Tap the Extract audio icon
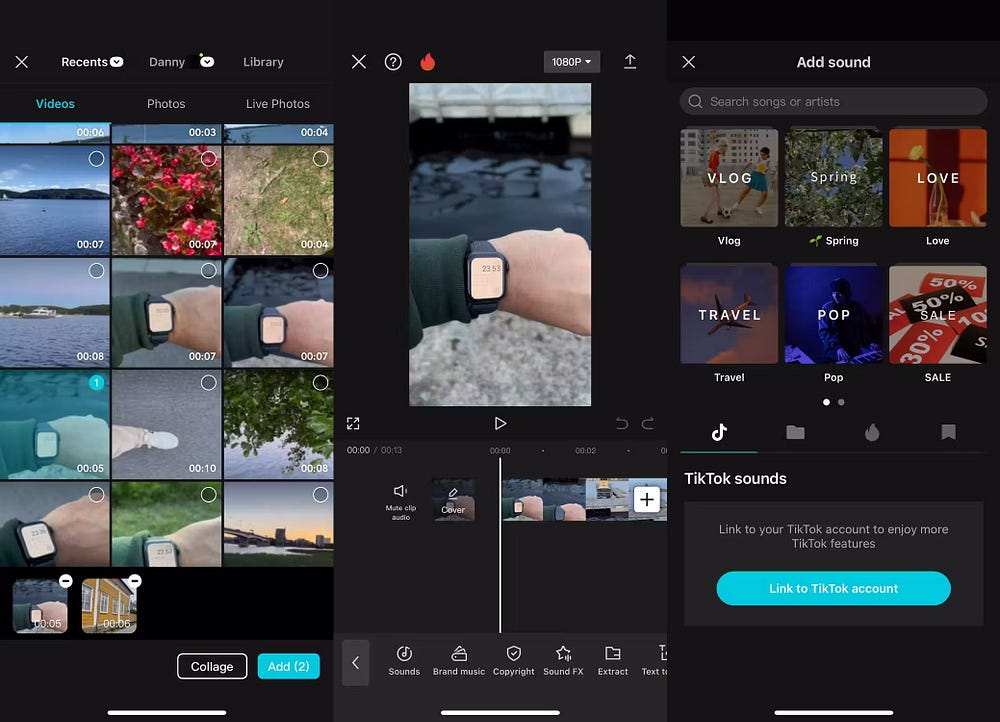The image size is (1000, 722). coord(613,660)
